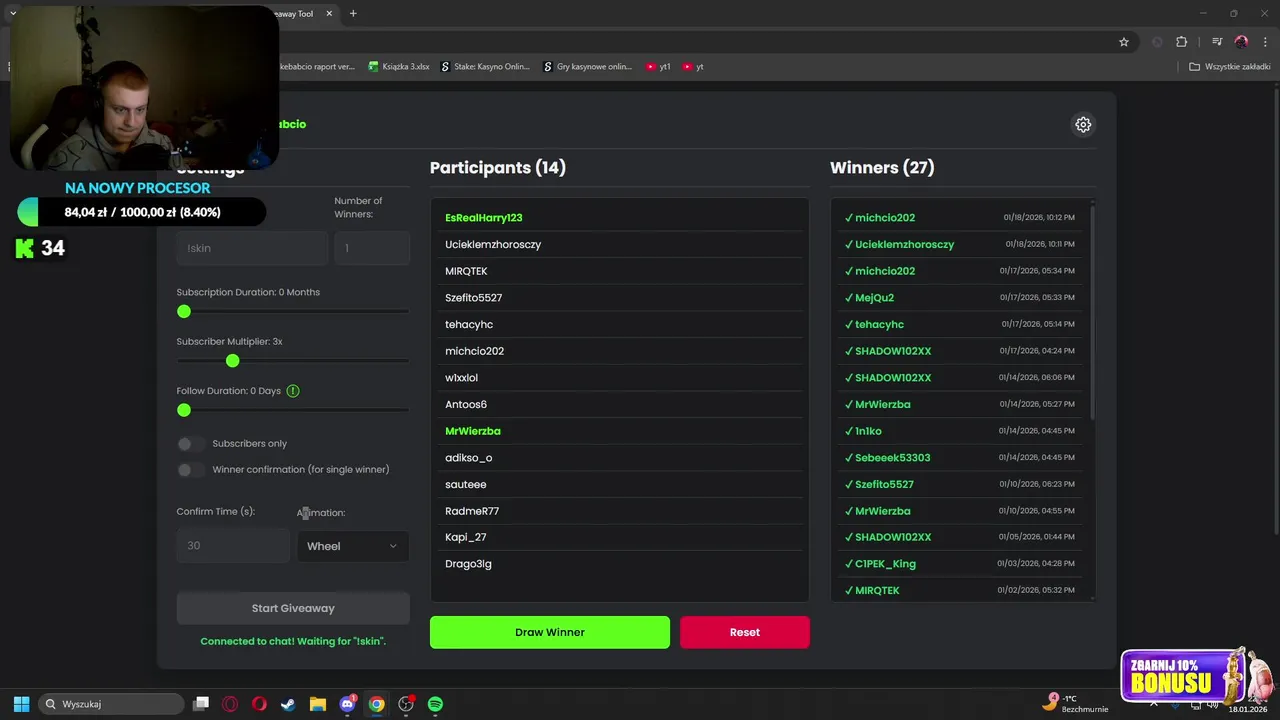
Task: Switch to Chrome on the taskbar
Action: coord(376,704)
